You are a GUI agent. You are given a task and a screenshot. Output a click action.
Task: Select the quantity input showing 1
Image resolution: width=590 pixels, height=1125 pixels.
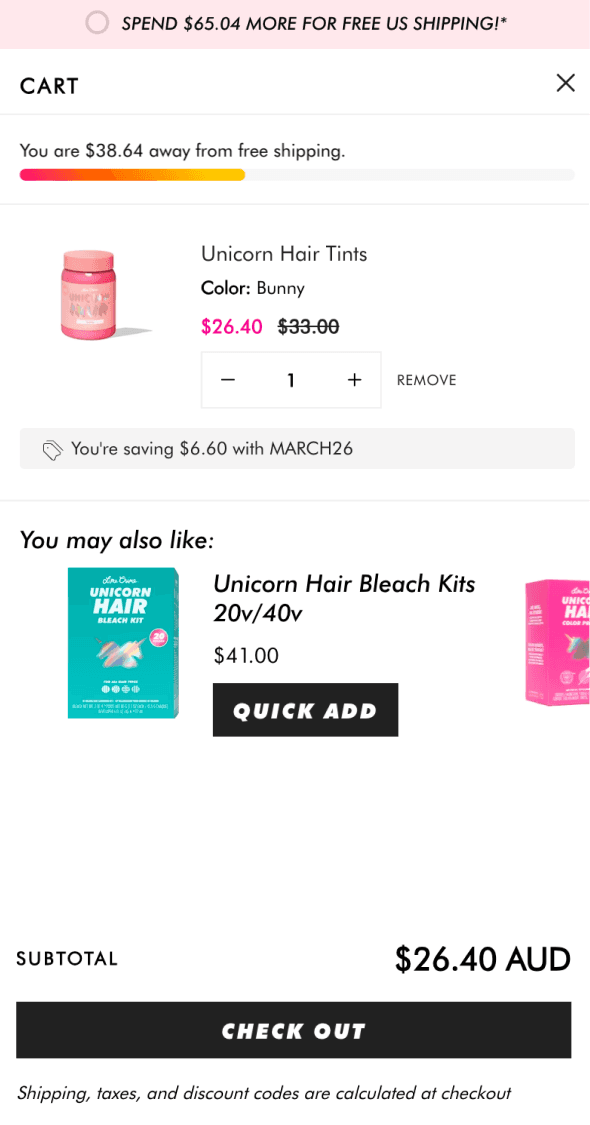[x=291, y=380]
